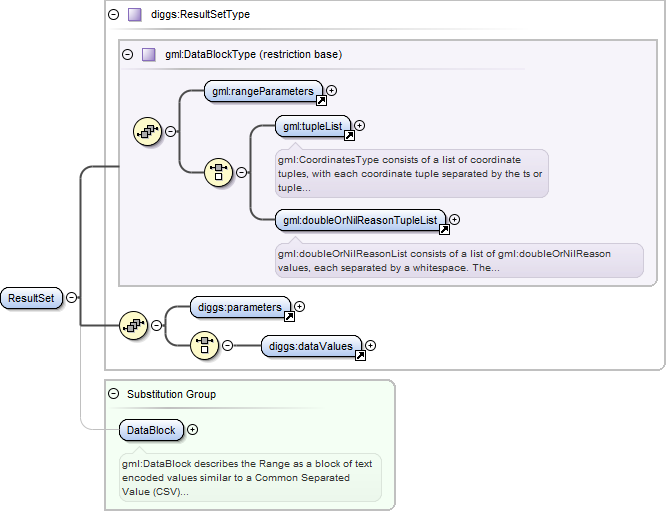Click the choice icon before diggs:dataValues
The width and height of the screenshot is (667, 512).
coord(205,345)
